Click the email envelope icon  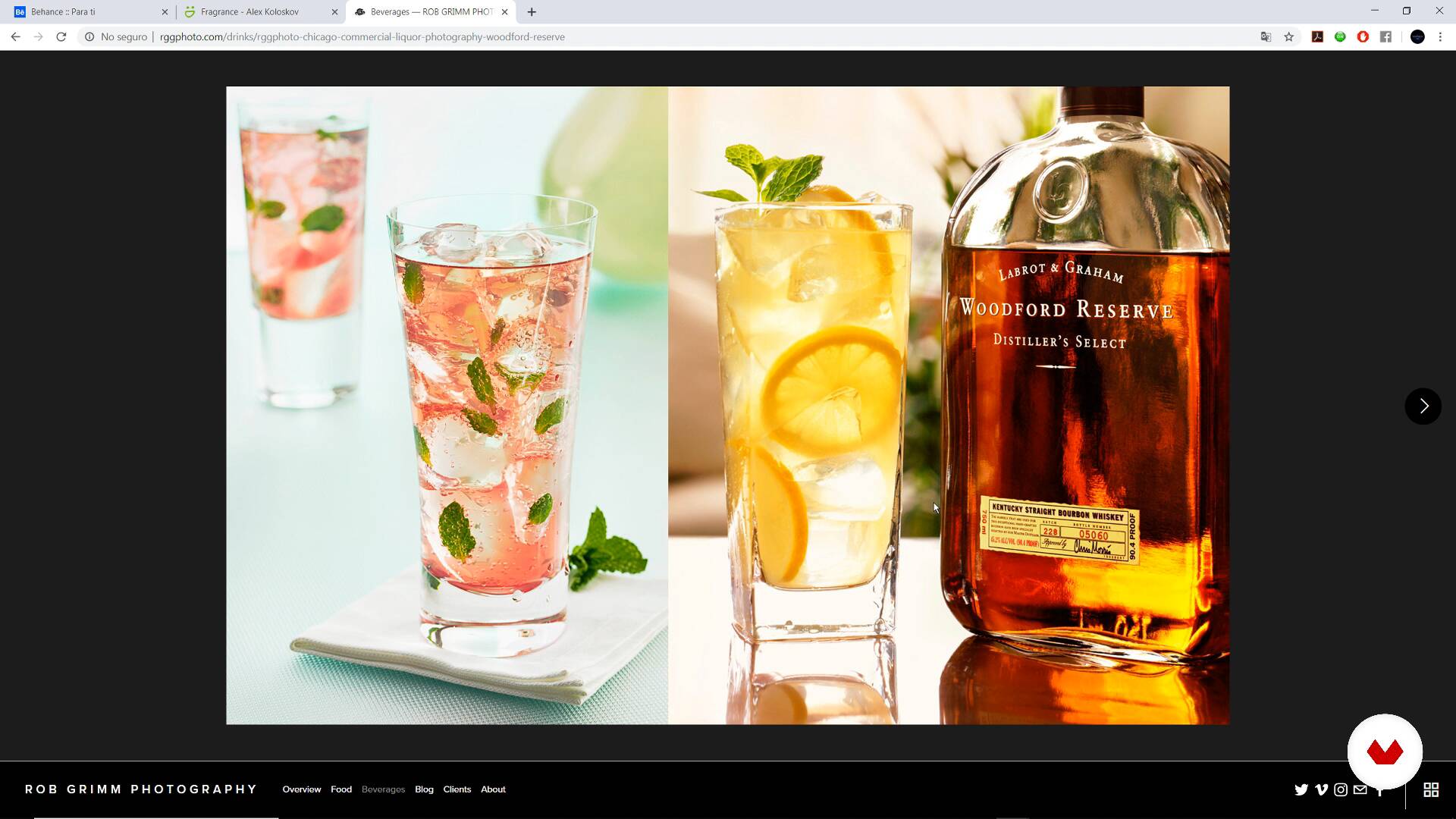[x=1360, y=789]
